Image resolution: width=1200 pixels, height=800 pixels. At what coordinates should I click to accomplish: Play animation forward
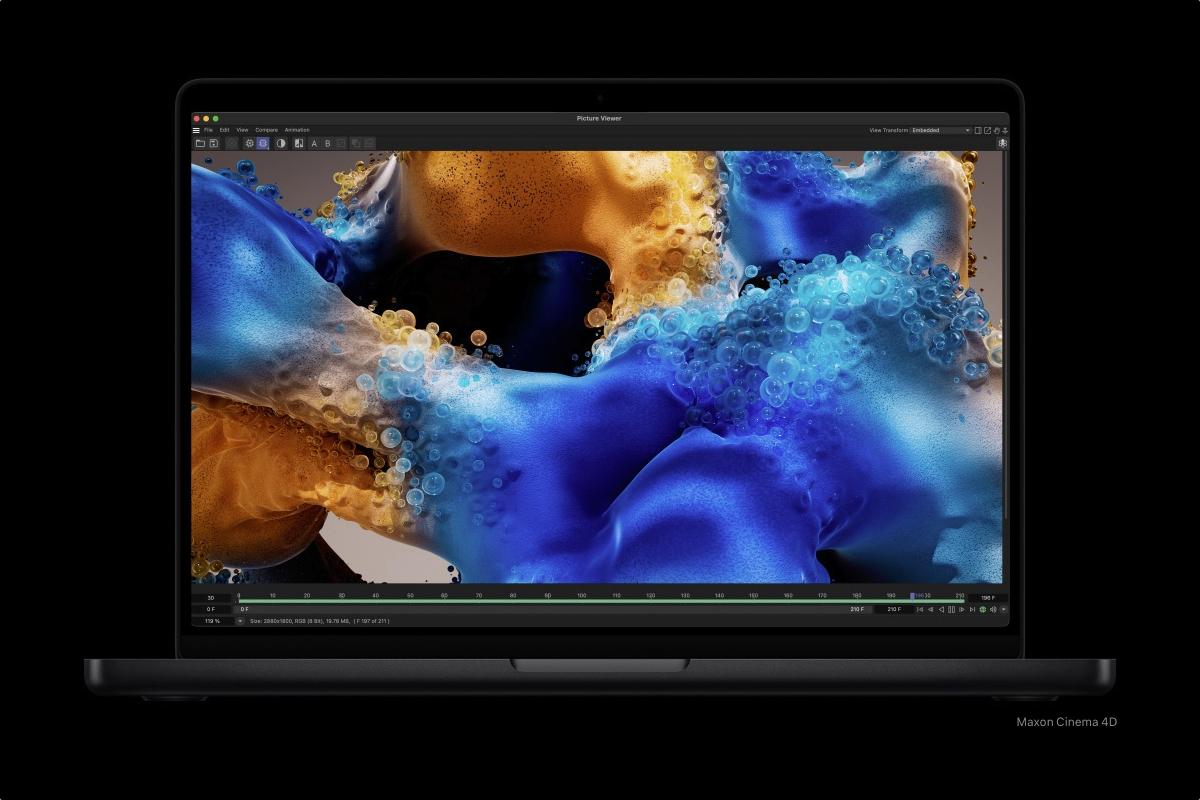tap(962, 609)
